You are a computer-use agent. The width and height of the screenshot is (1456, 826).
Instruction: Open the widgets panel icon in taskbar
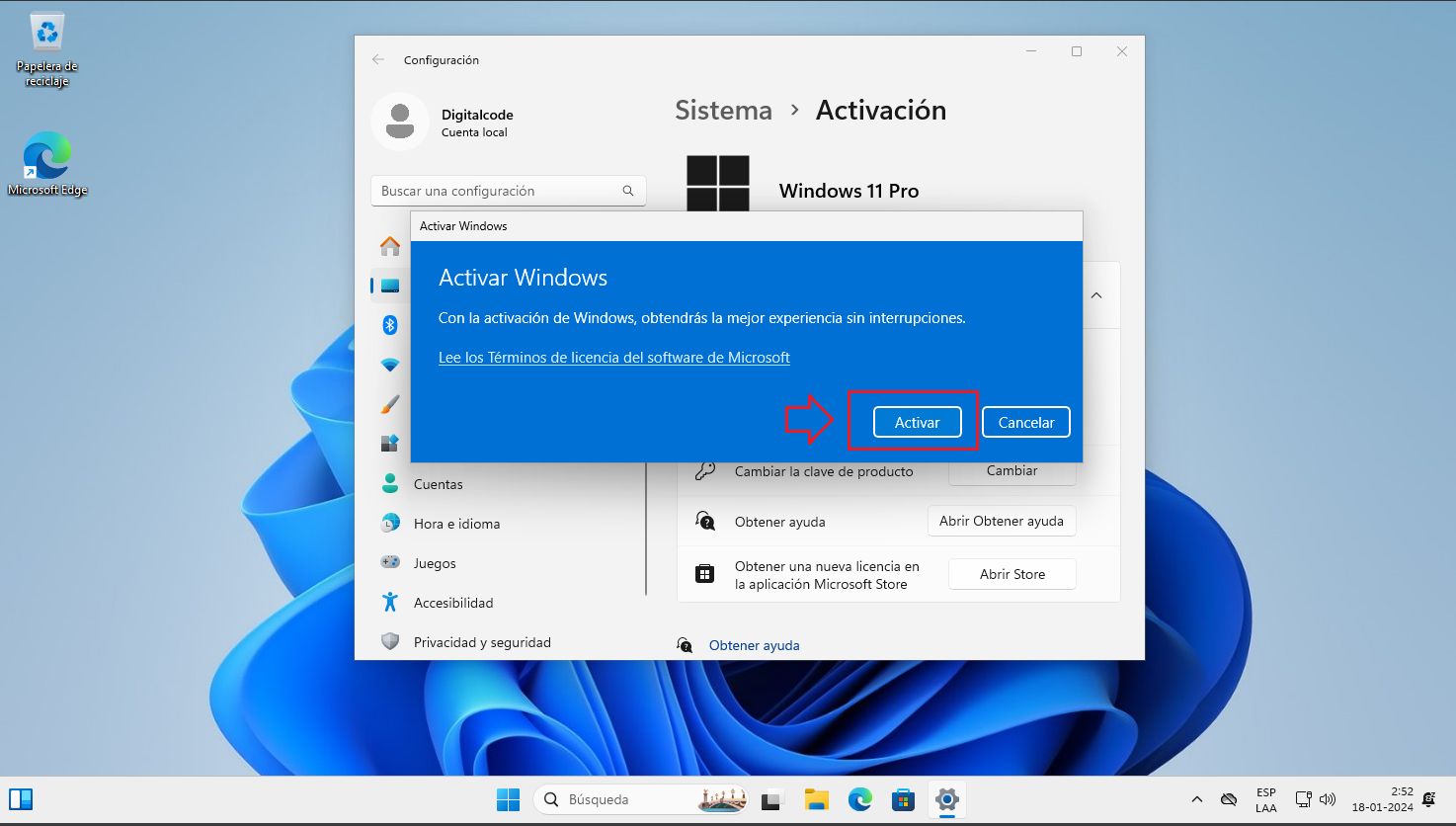(21, 799)
